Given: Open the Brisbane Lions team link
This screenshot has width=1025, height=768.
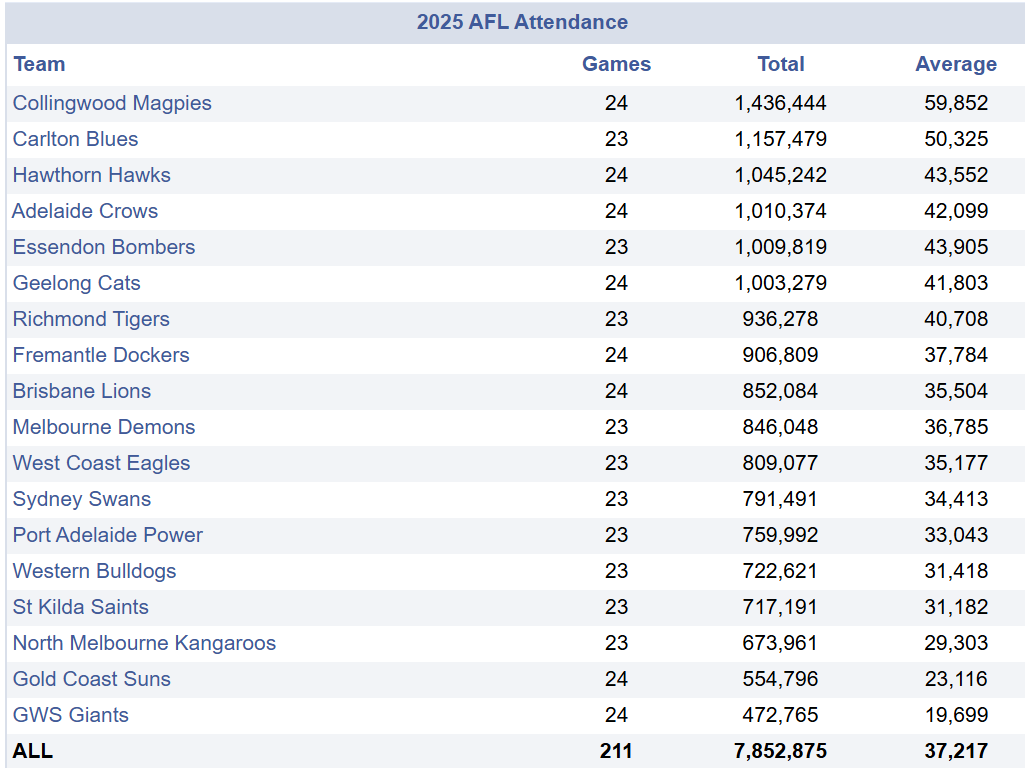Looking at the screenshot, I should point(82,391).
